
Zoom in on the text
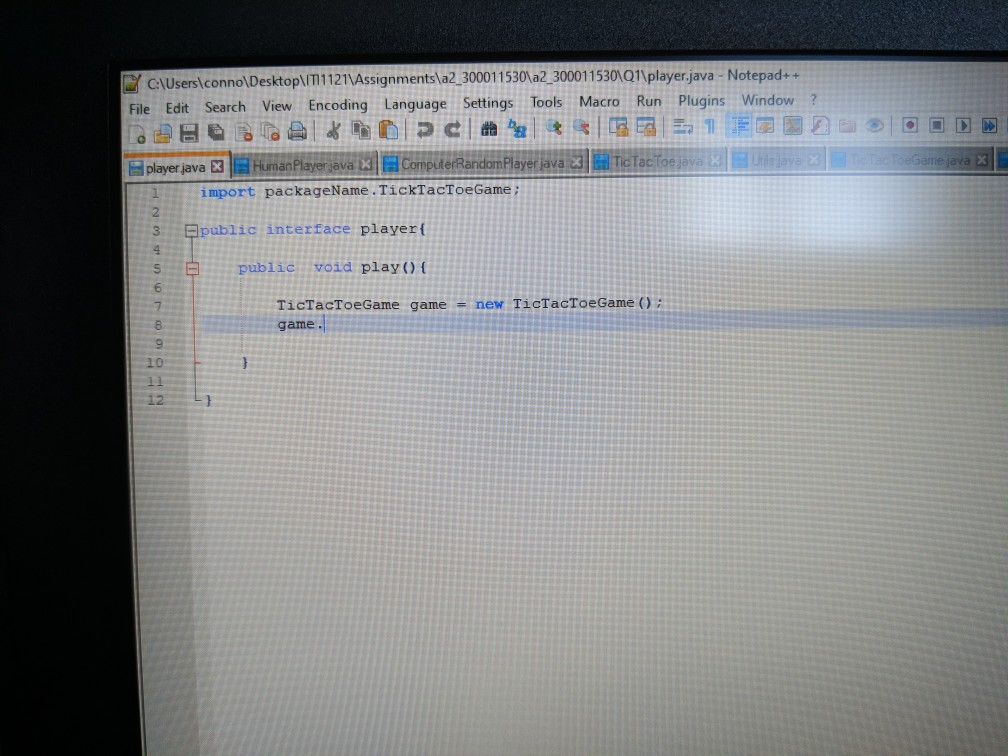[x=552, y=128]
